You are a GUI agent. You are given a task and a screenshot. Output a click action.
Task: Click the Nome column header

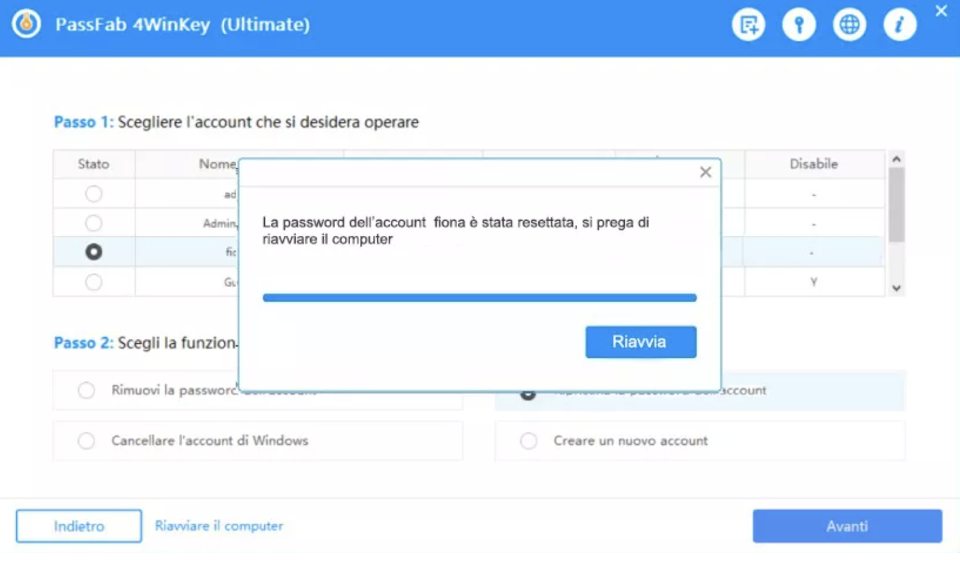217,164
